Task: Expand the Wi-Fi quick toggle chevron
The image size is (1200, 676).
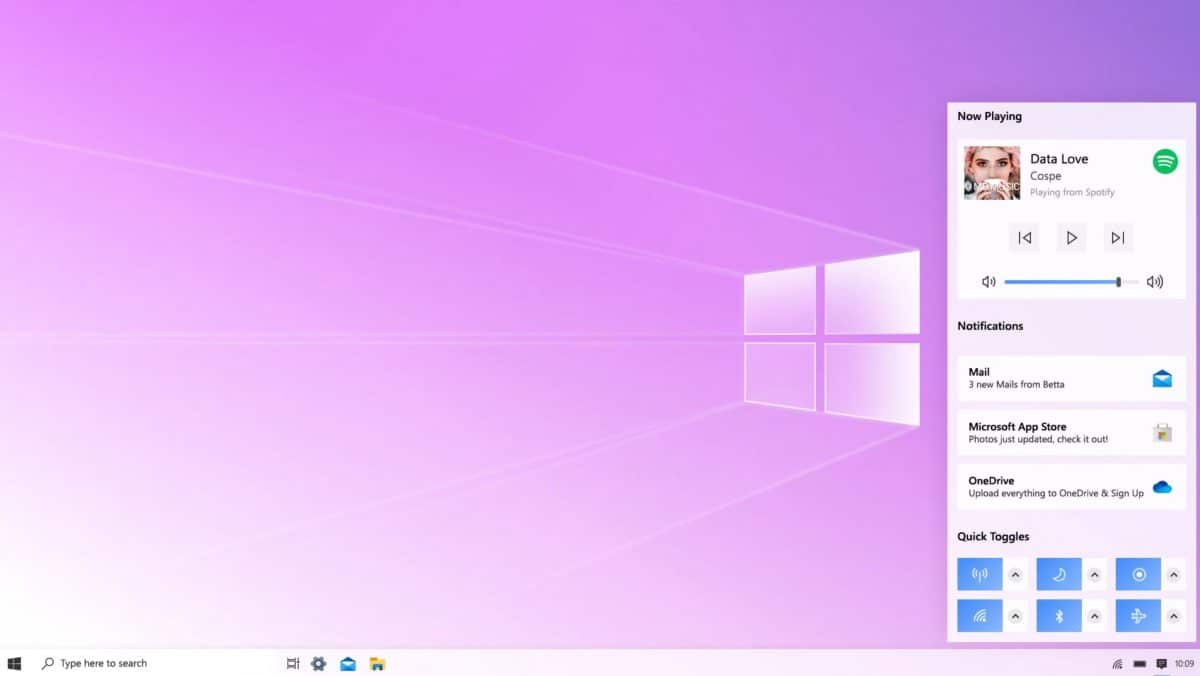Action: (1016, 616)
